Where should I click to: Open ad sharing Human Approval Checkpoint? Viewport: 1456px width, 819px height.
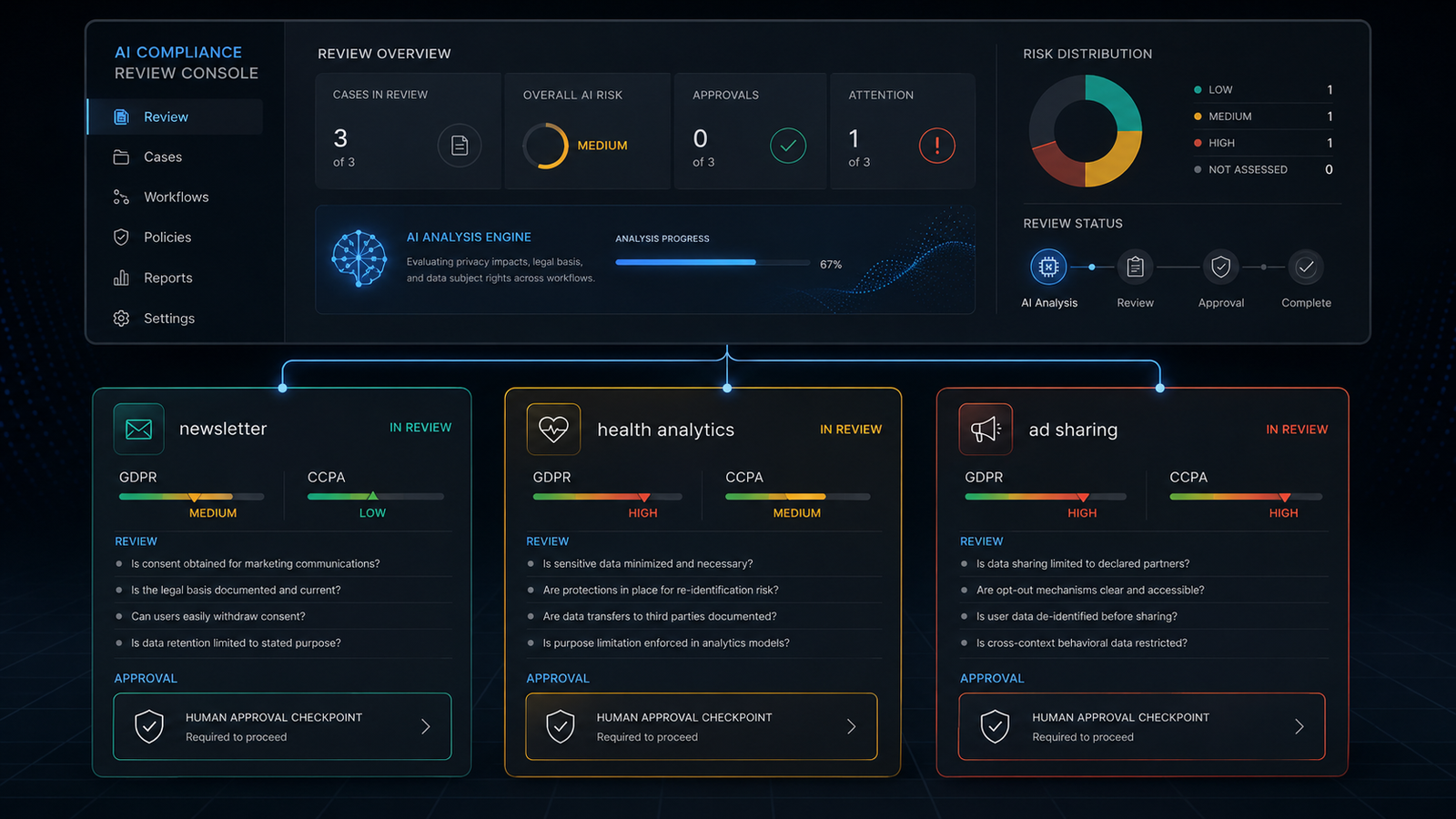coord(1142,726)
